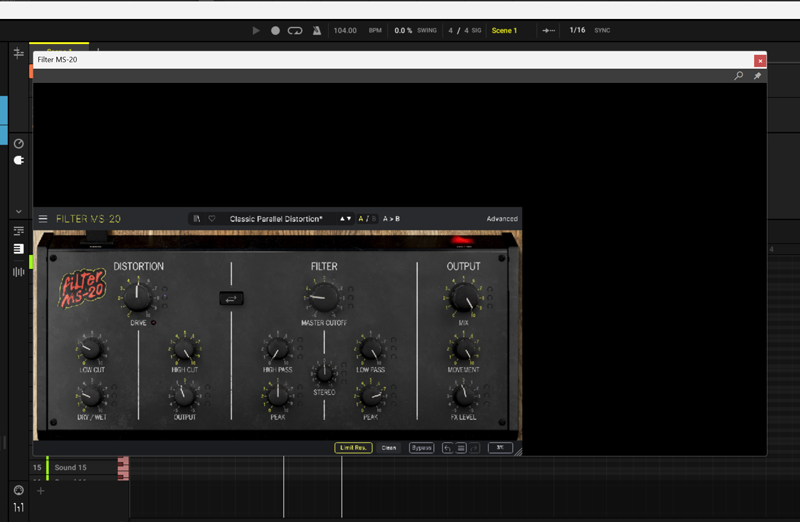
Task: Click the 104.00 BPM tempo field
Action: coord(345,31)
